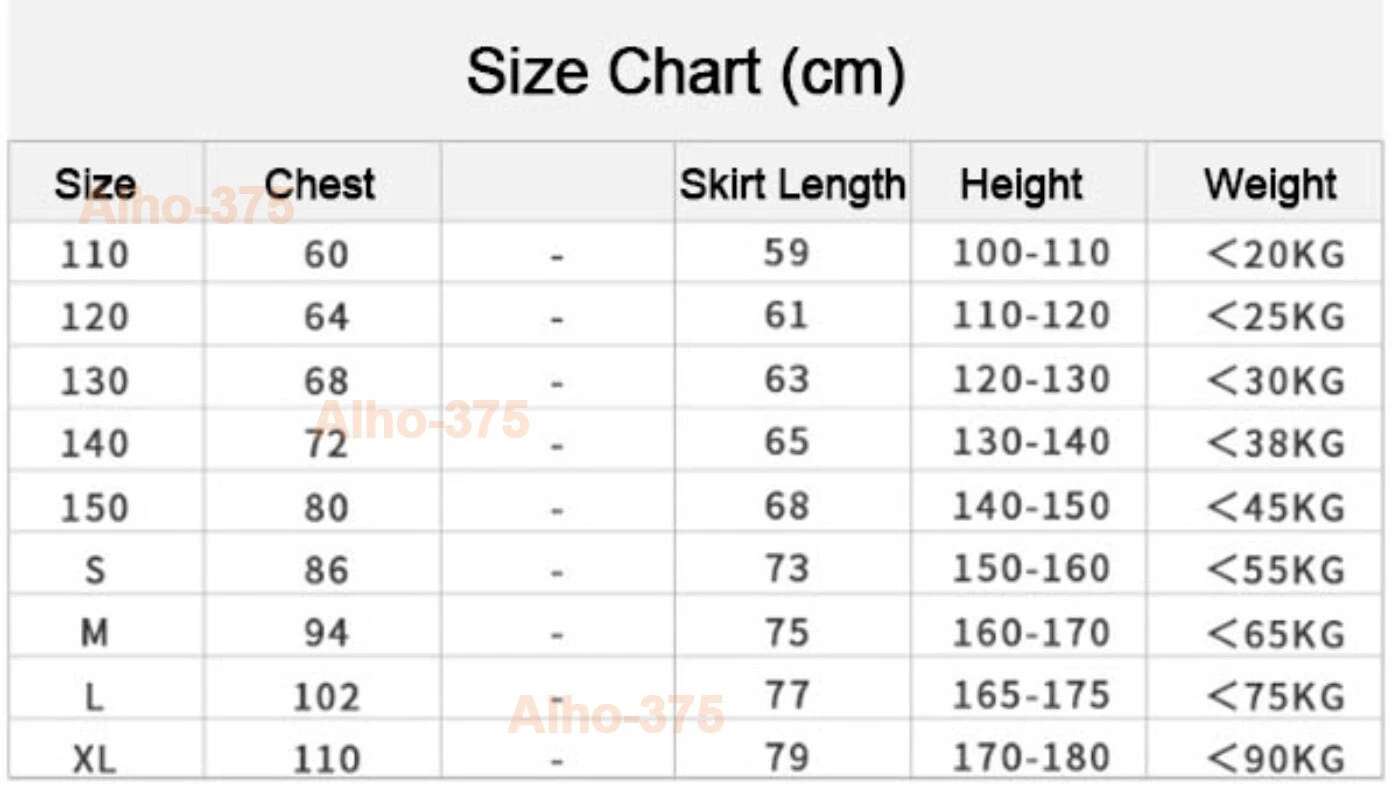The image size is (1392, 800).
Task: Click skirt length value 73
Action: 786,568
